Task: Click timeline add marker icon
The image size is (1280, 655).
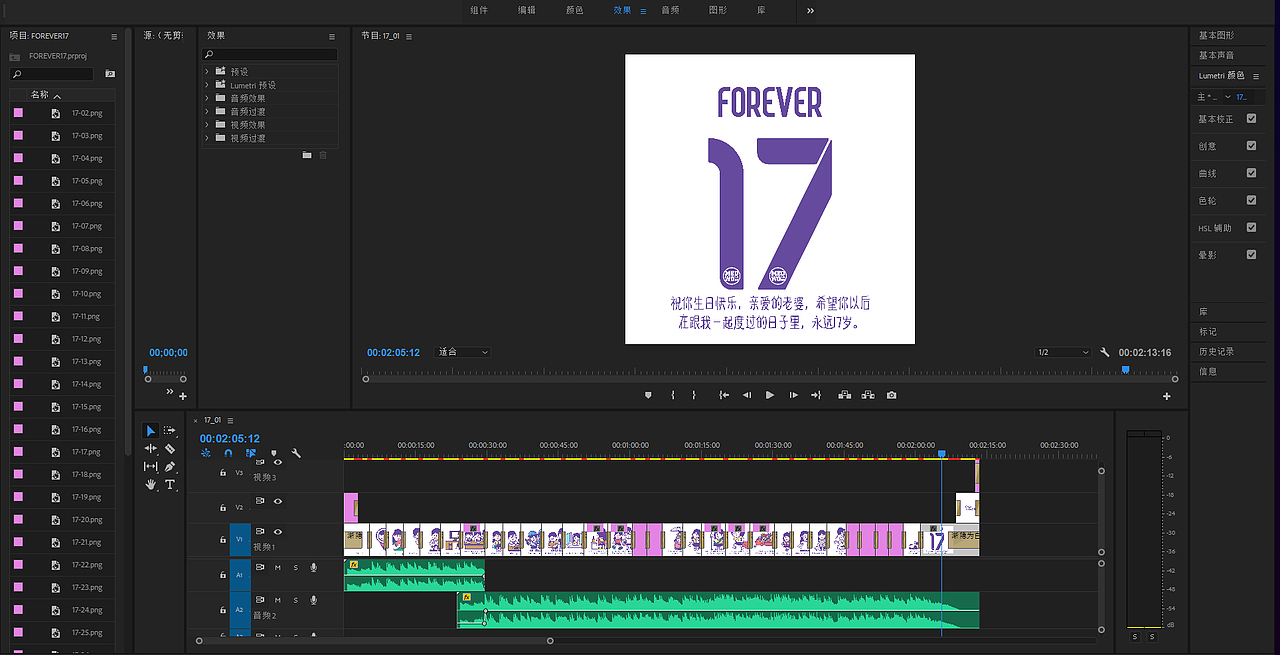Action: [x=274, y=453]
